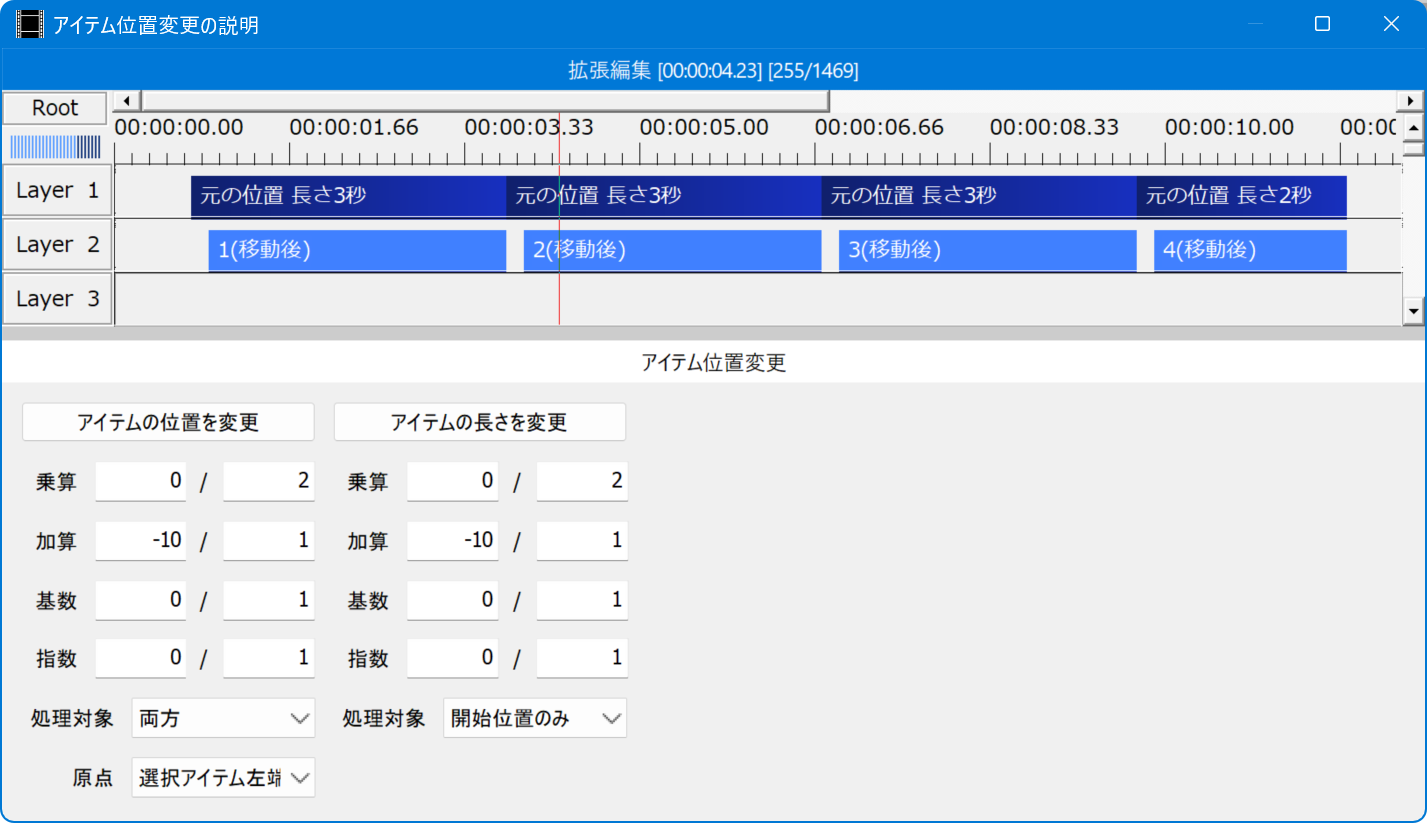Toggle the Layer 1 header
Viewport: 1427px width, 823px height.
(x=57, y=191)
